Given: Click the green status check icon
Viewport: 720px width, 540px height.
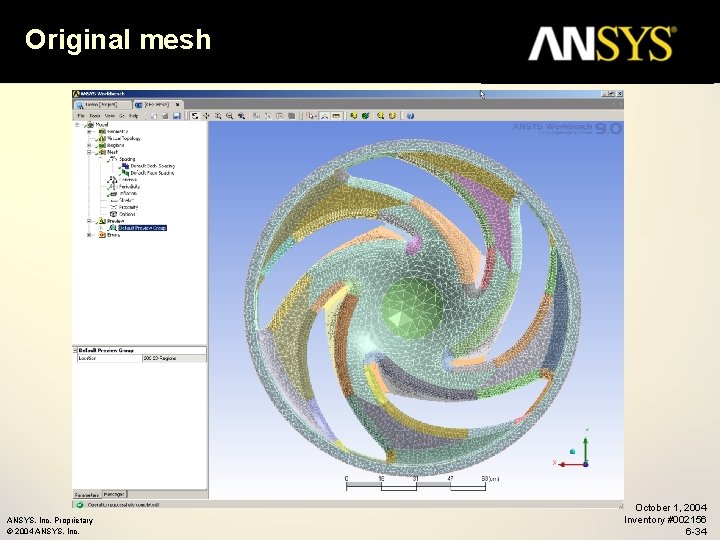Looking at the screenshot, I should (80, 505).
